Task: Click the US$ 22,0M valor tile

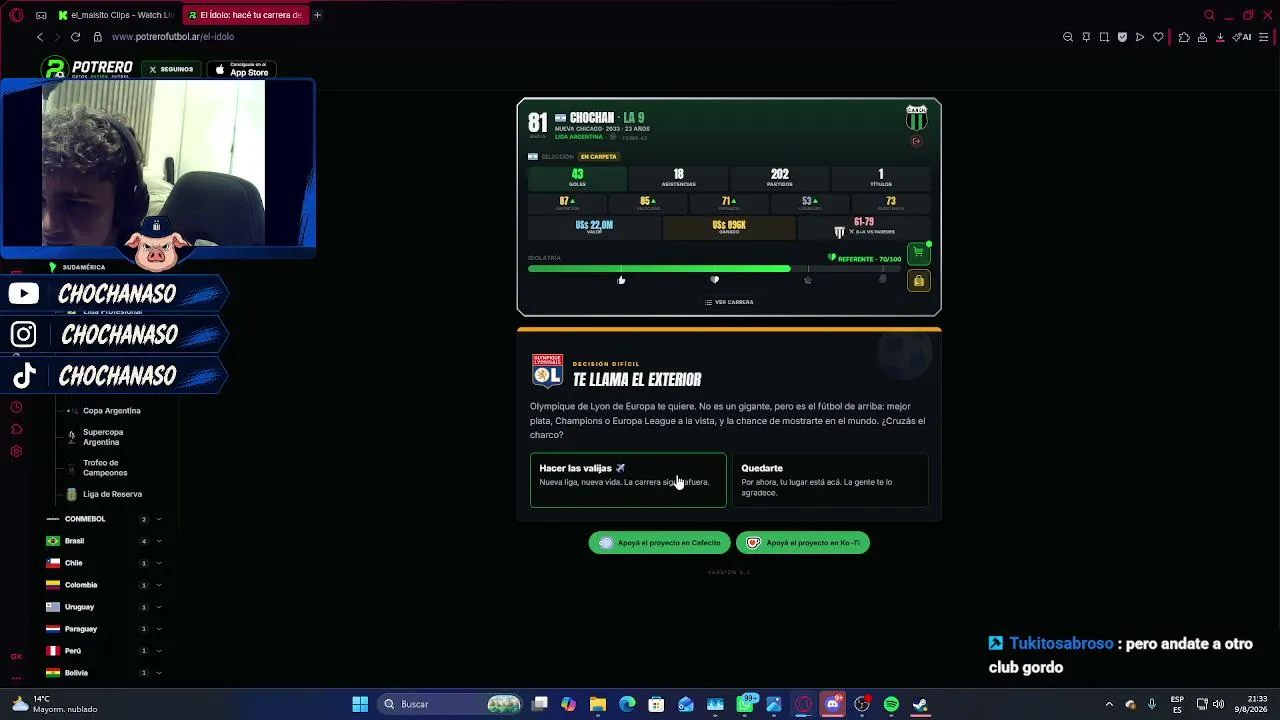Action: click(x=594, y=228)
